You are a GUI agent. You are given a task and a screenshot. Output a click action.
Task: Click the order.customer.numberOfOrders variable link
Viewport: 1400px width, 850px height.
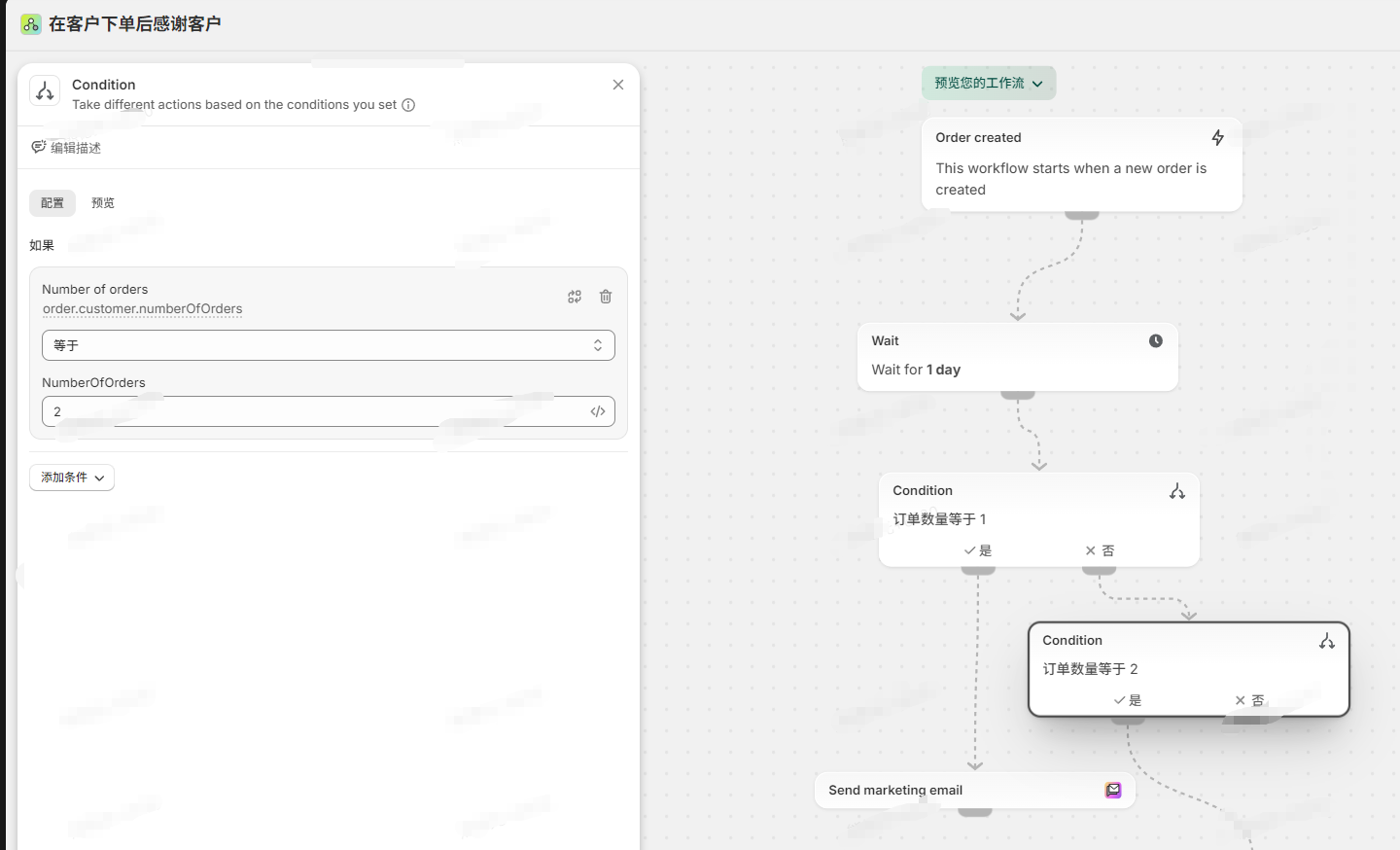142,309
